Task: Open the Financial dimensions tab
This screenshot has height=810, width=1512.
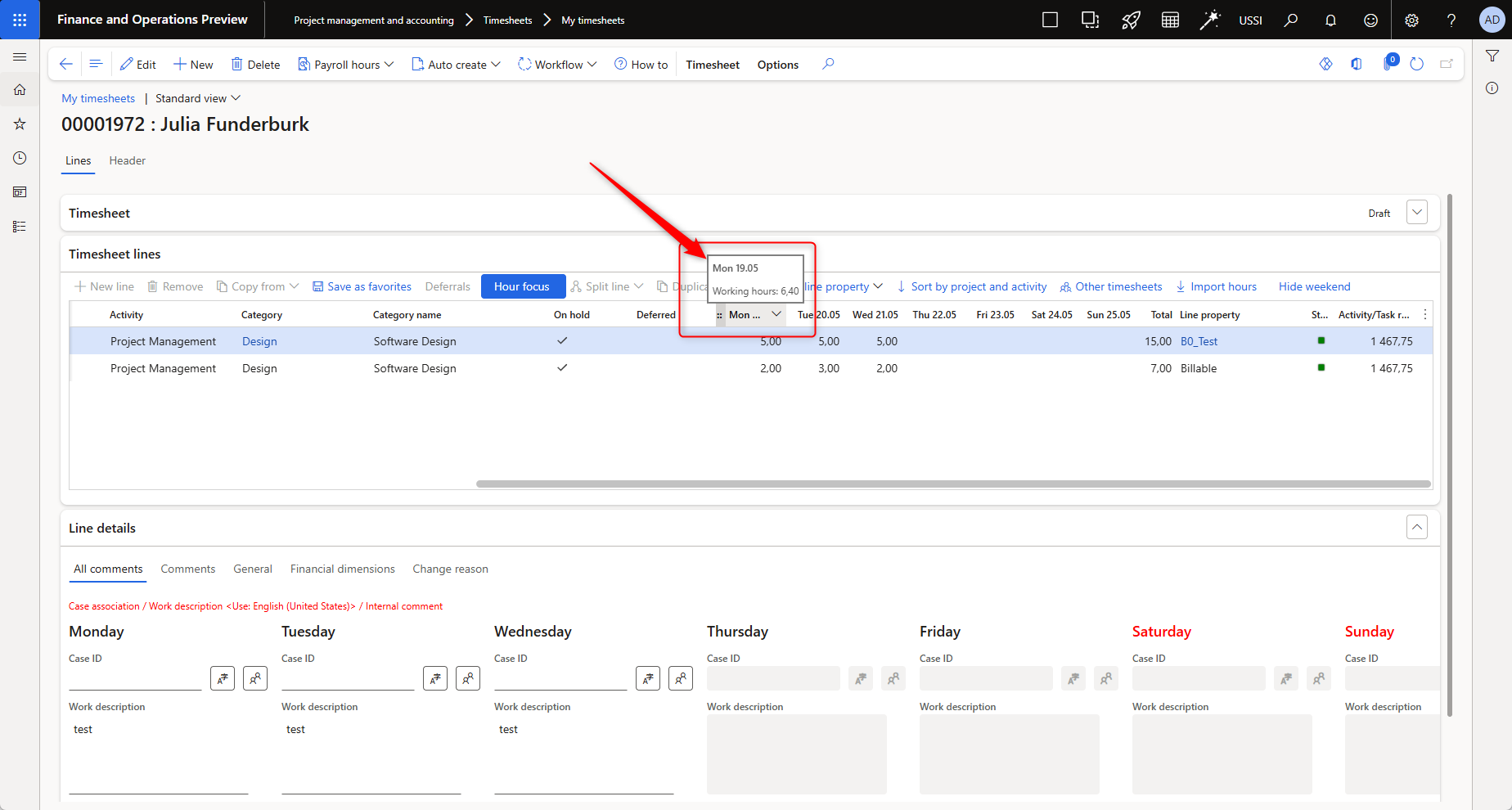Action: click(x=342, y=569)
